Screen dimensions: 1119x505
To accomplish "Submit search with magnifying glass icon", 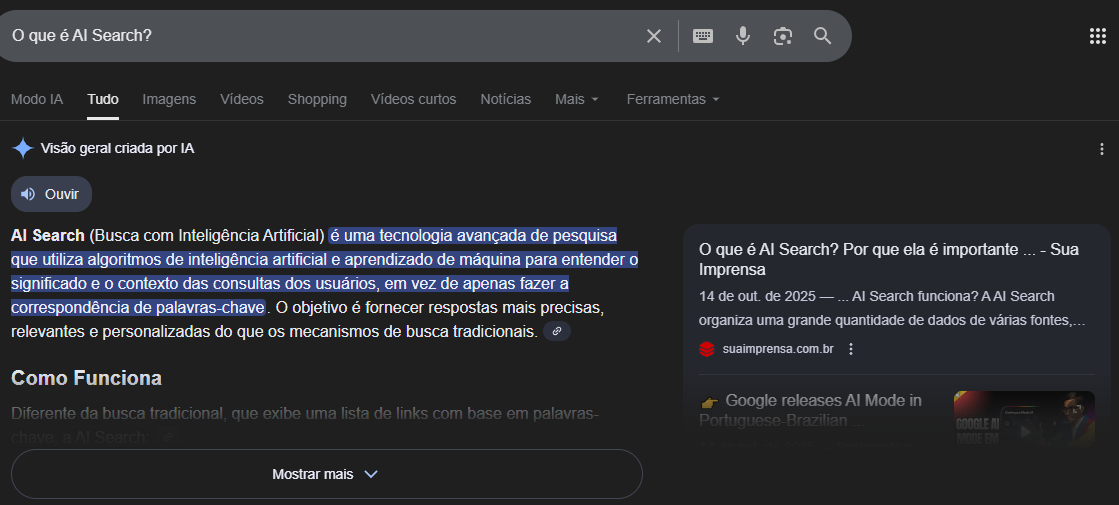I will (x=823, y=36).
